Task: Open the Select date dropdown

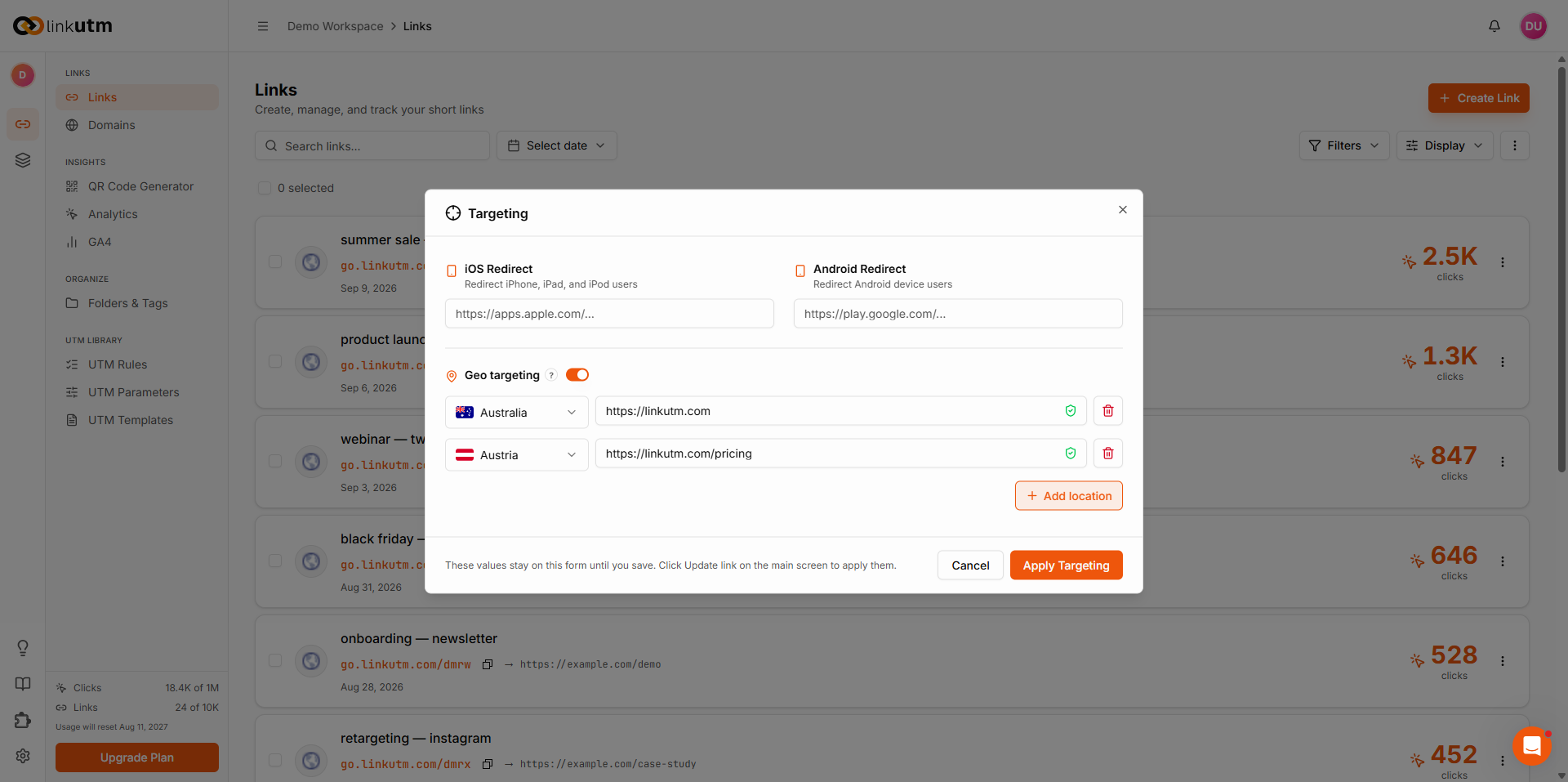Action: (556, 145)
